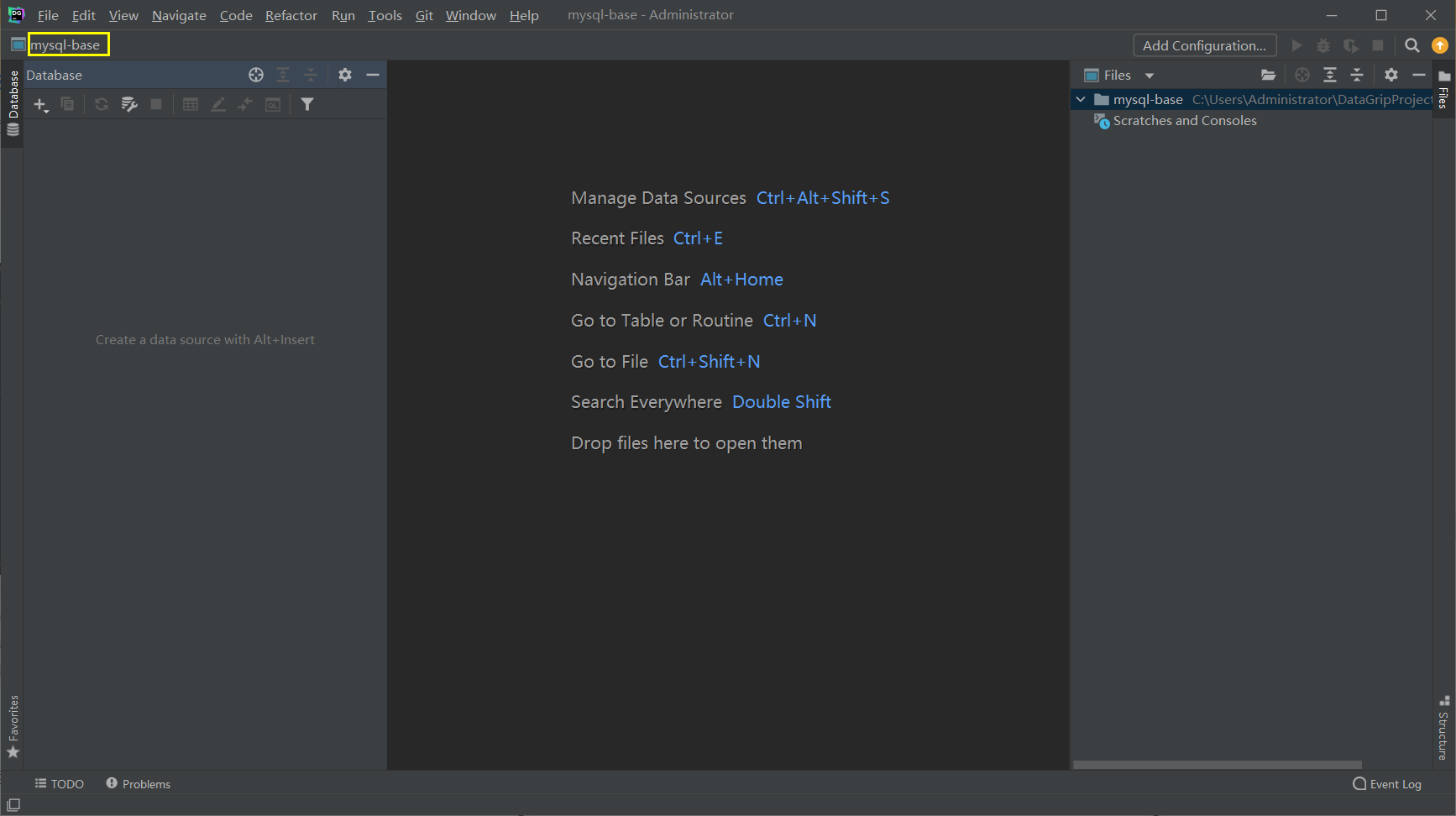
Task: Click the Duplicate data source icon
Action: 68,104
